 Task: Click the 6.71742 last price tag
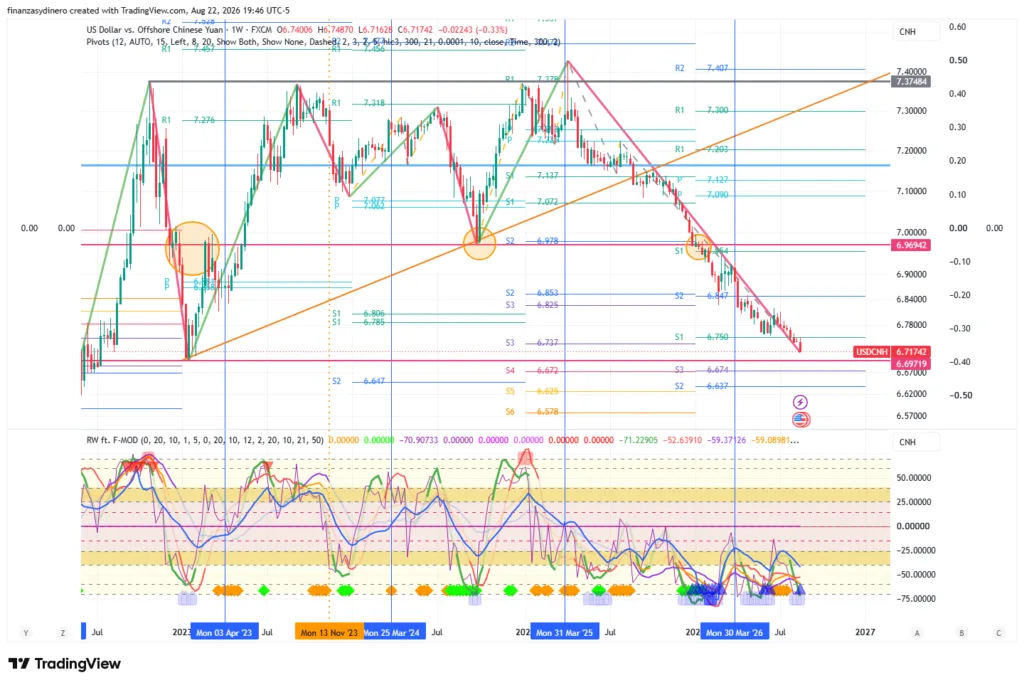[911, 352]
